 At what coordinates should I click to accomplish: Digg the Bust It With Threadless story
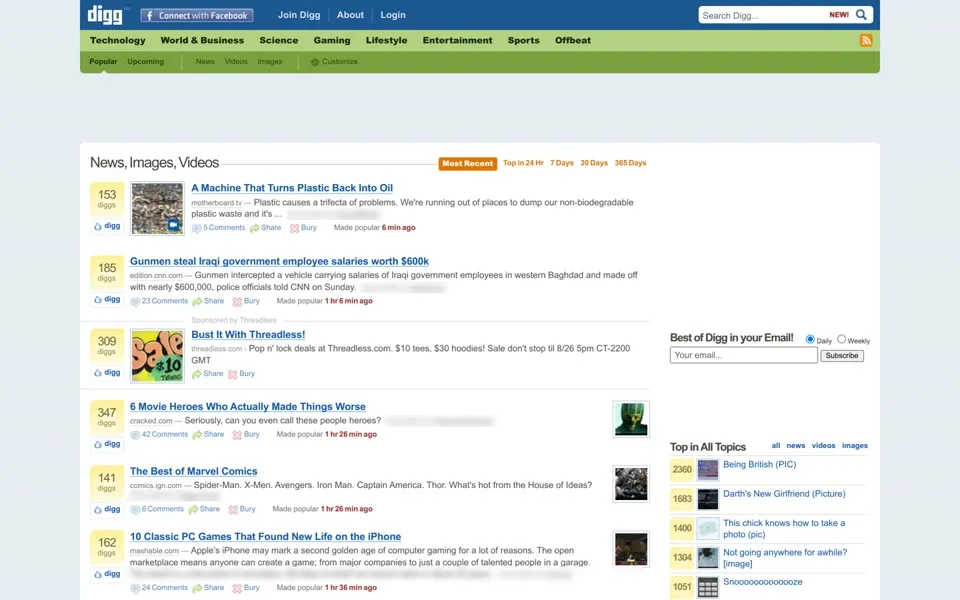107,372
